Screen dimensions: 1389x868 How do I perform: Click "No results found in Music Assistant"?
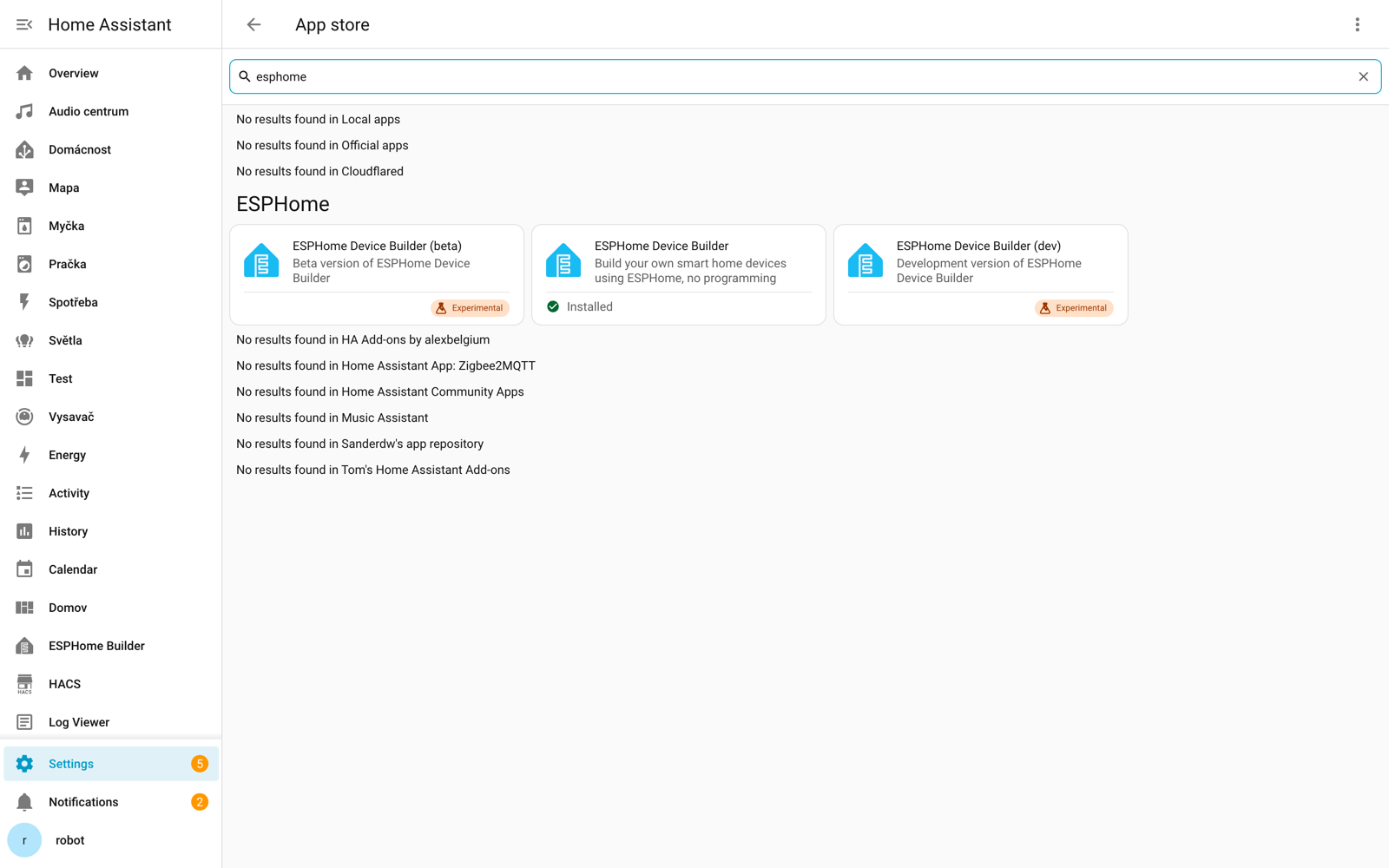pyautogui.click(x=332, y=418)
